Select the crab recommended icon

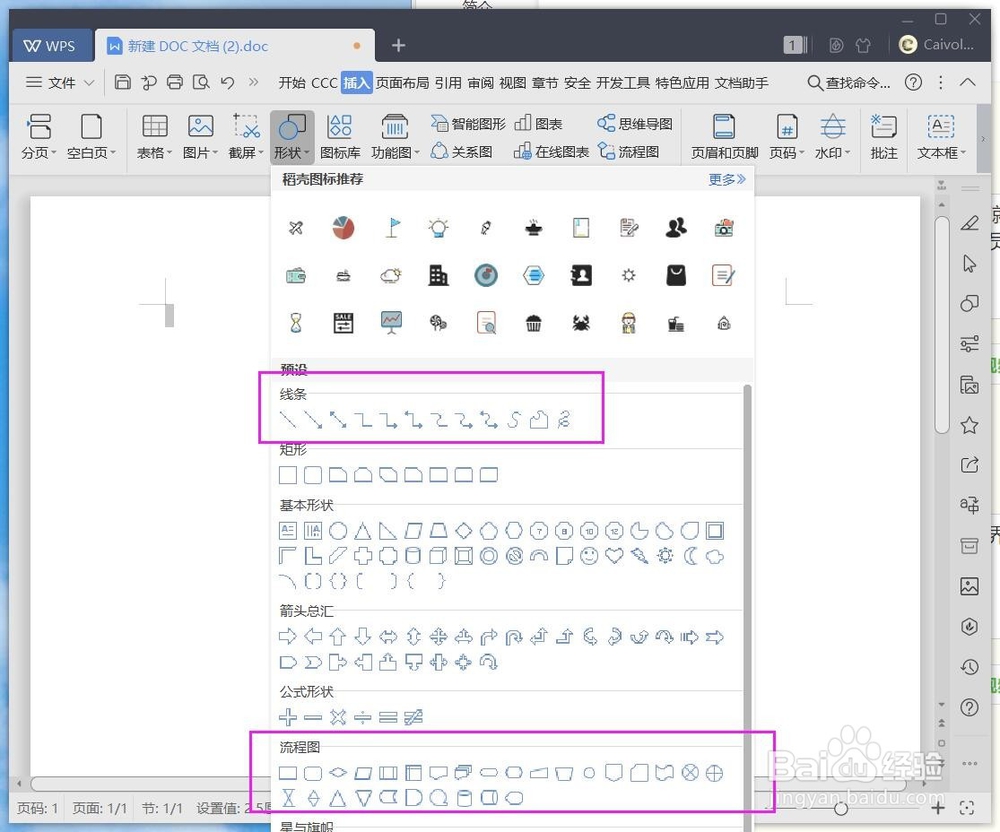[581, 323]
